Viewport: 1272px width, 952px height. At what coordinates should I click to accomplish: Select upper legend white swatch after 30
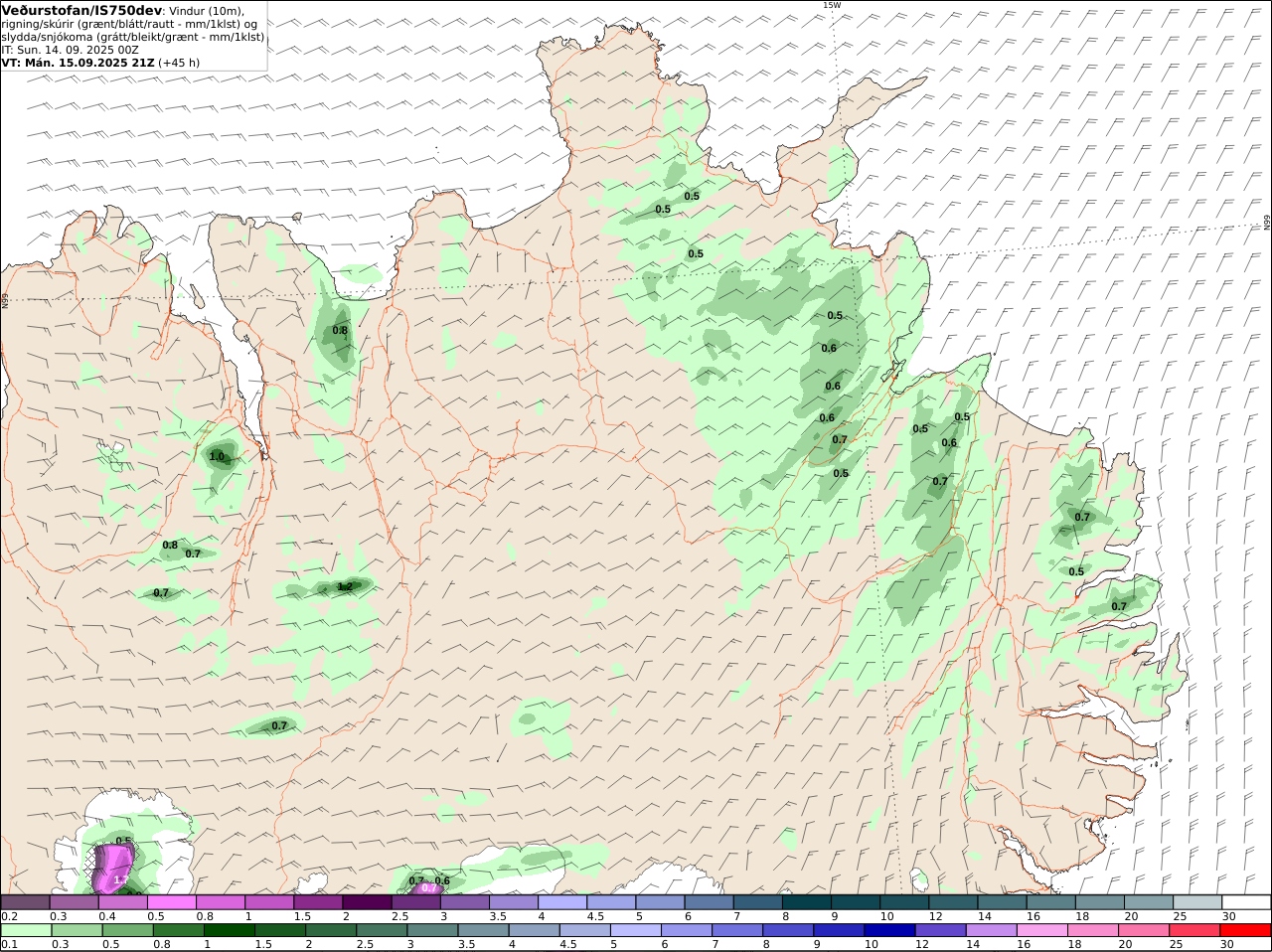click(x=1247, y=902)
